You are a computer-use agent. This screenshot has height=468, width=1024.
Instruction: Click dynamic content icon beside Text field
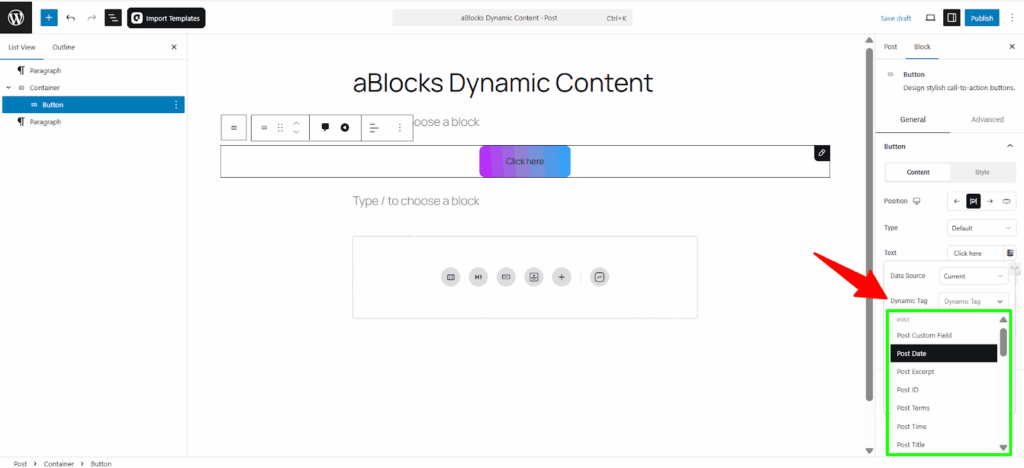click(x=1010, y=253)
